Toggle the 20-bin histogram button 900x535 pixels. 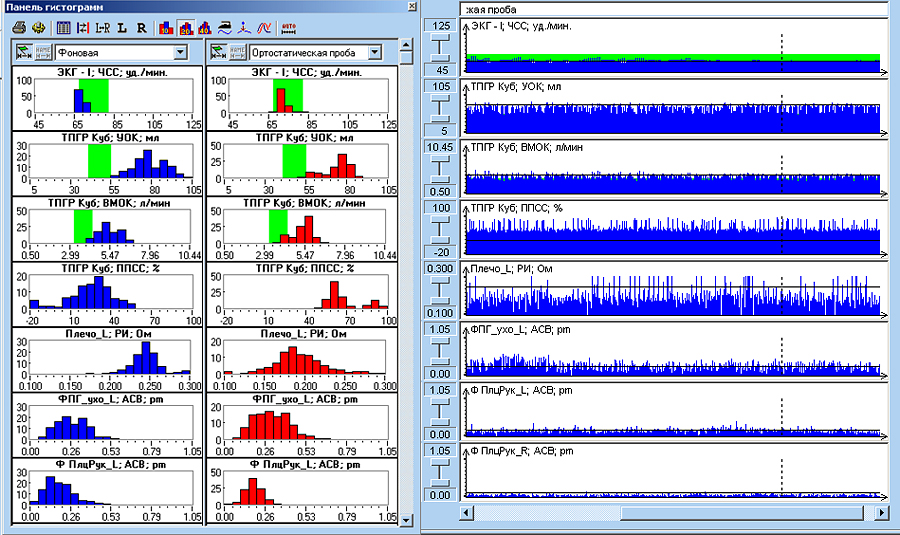[x=185, y=27]
